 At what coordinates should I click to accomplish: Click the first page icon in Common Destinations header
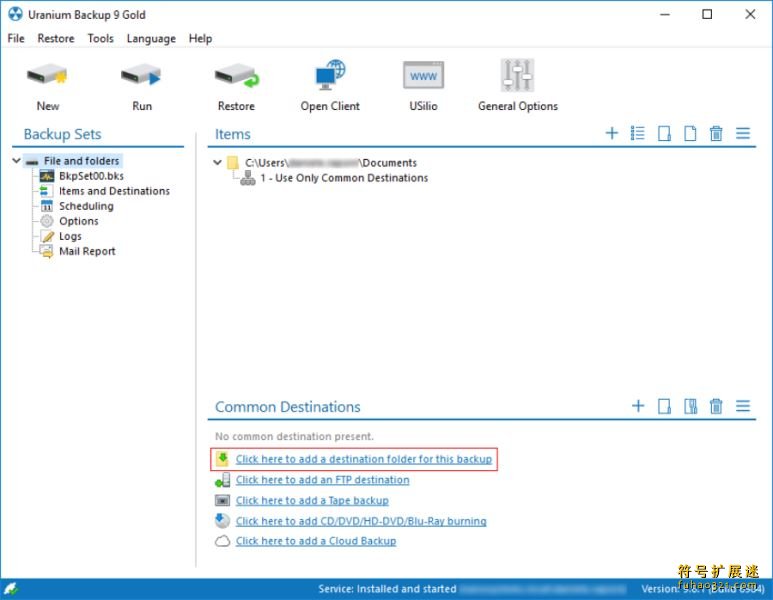pos(664,406)
